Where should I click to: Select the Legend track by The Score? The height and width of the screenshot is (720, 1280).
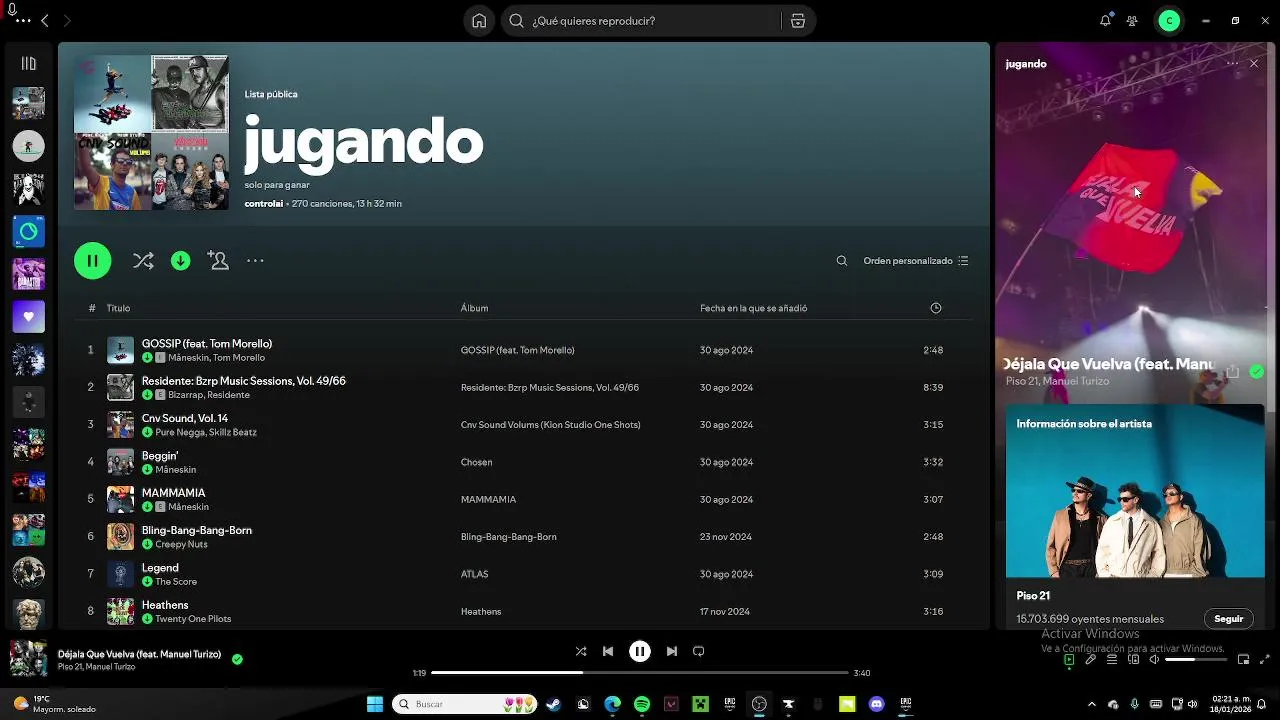pos(524,574)
